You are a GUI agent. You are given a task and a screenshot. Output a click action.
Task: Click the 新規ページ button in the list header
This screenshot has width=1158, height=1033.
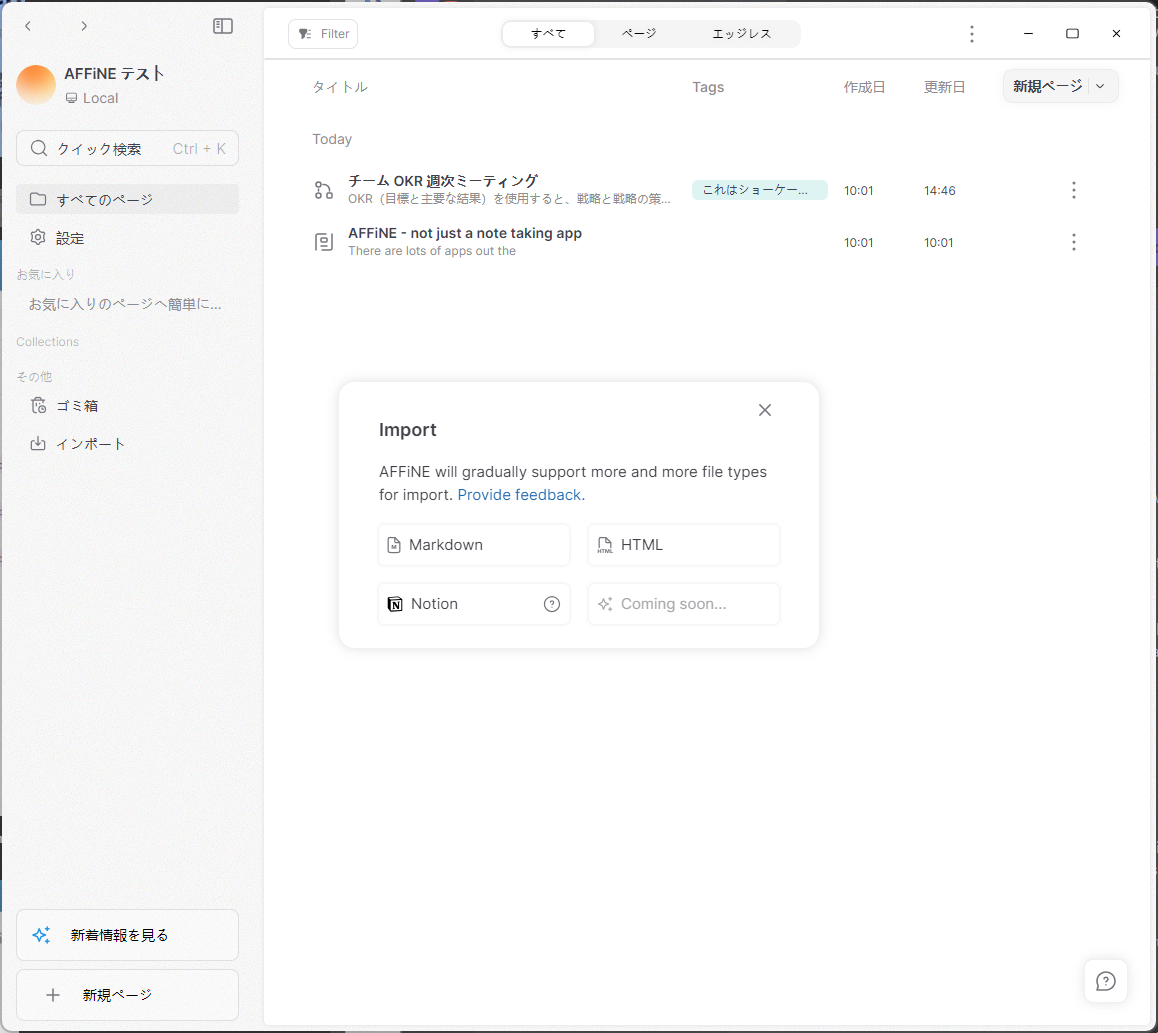(1047, 86)
